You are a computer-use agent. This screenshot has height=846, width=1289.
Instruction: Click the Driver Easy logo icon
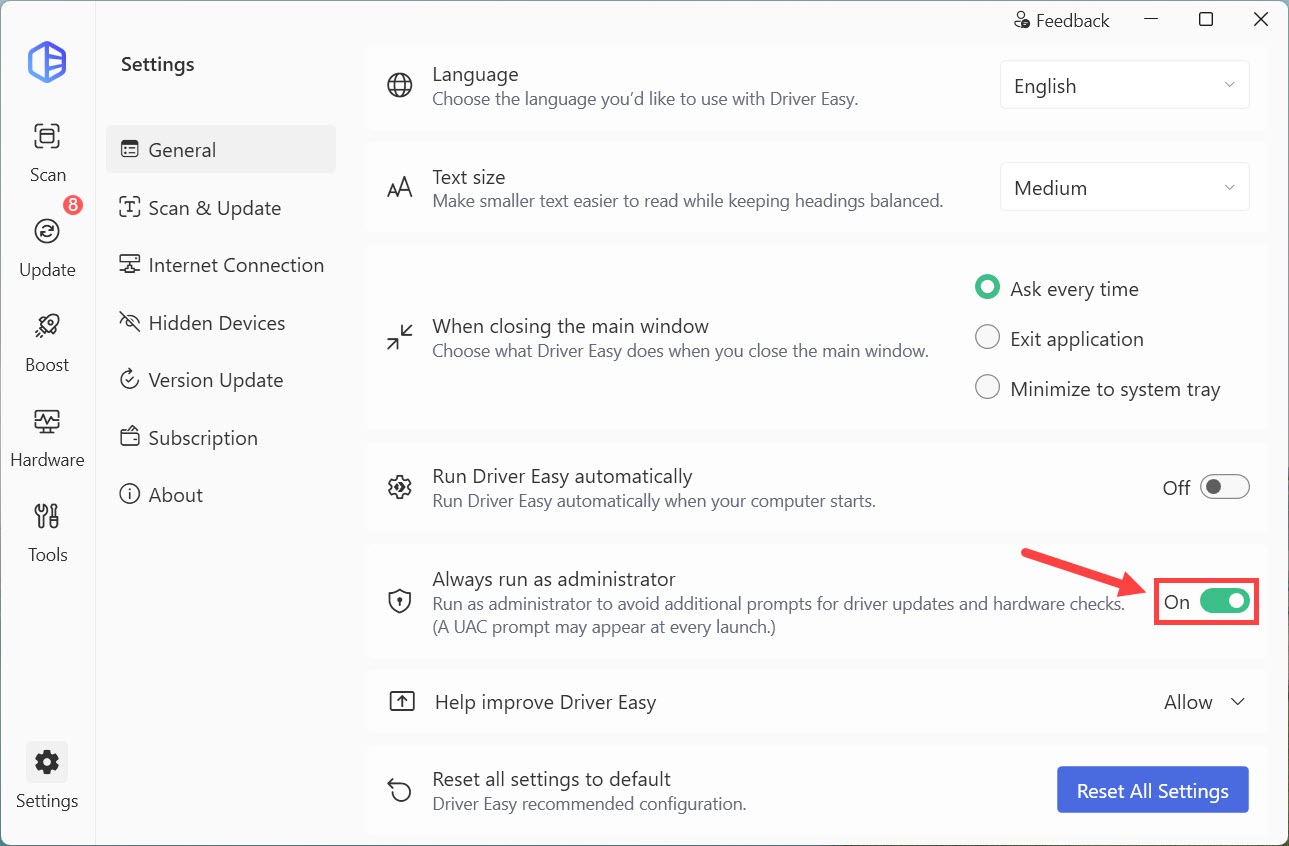point(47,64)
